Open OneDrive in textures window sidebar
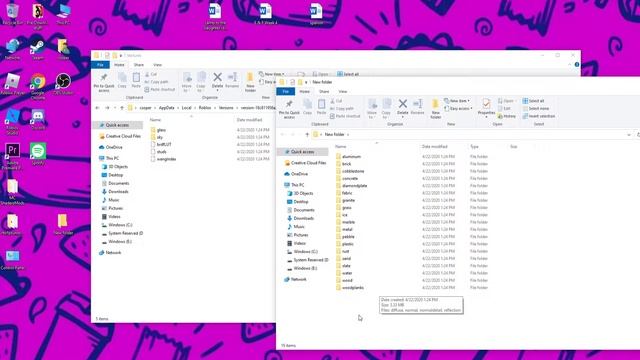The image size is (640, 360). 111,147
